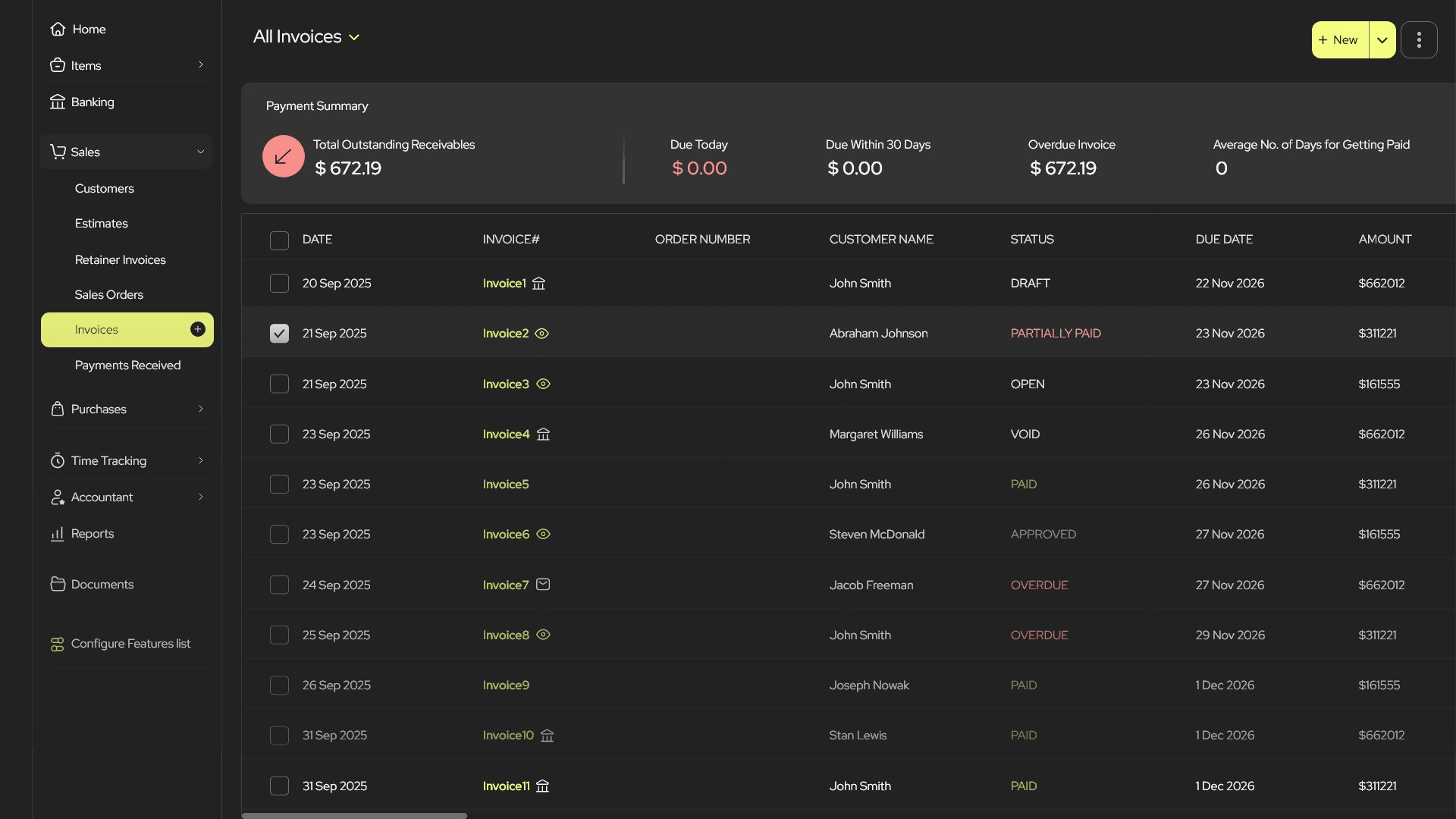Open the three-dot more options menu
Screen dimensions: 1456x819
(1419, 40)
